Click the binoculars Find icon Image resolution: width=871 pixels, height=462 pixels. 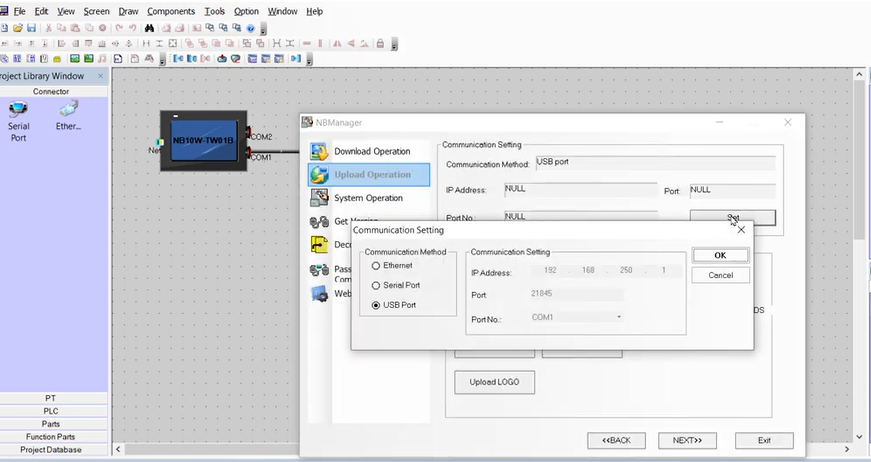click(149, 28)
